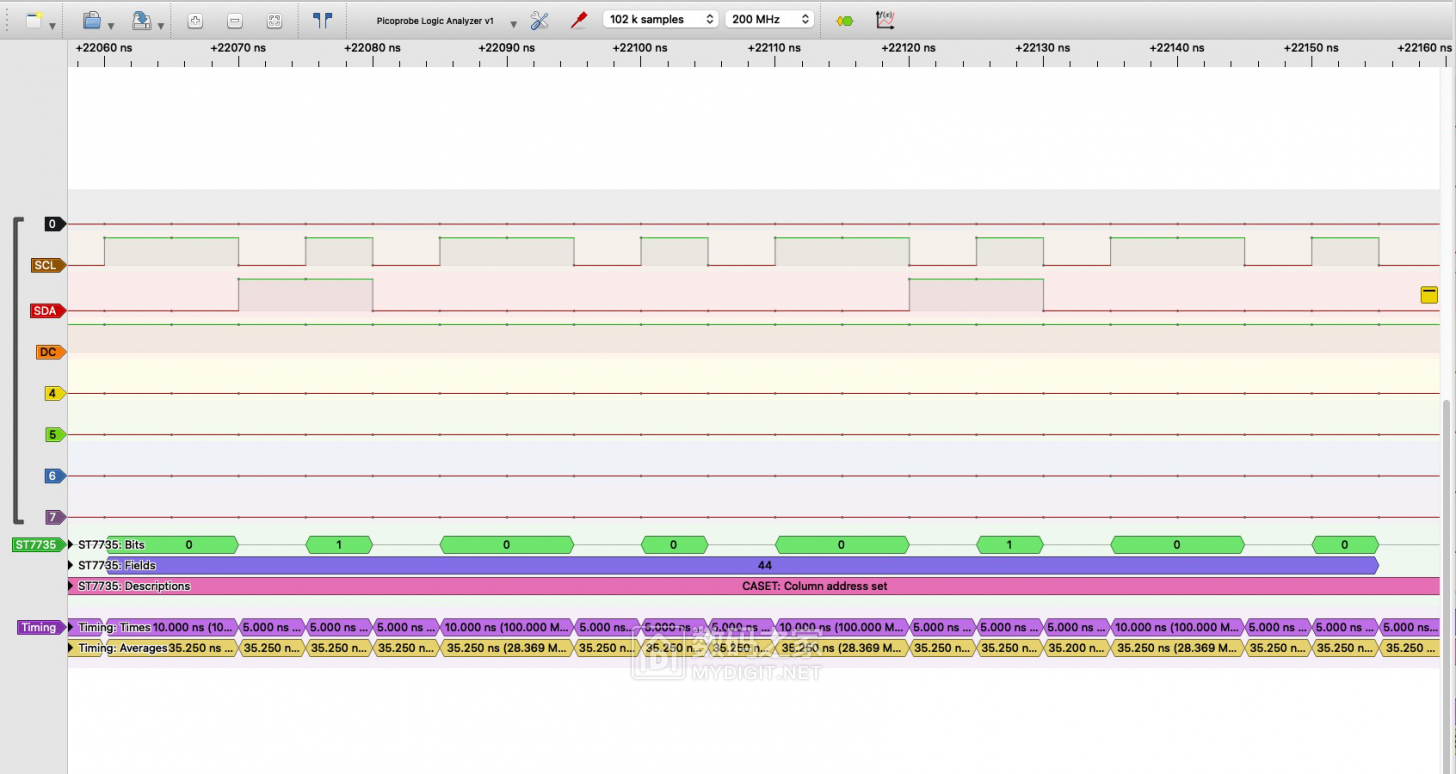Click the +22130 ns ruler mark
This screenshot has width=1456, height=774.
pyautogui.click(x=1042, y=48)
